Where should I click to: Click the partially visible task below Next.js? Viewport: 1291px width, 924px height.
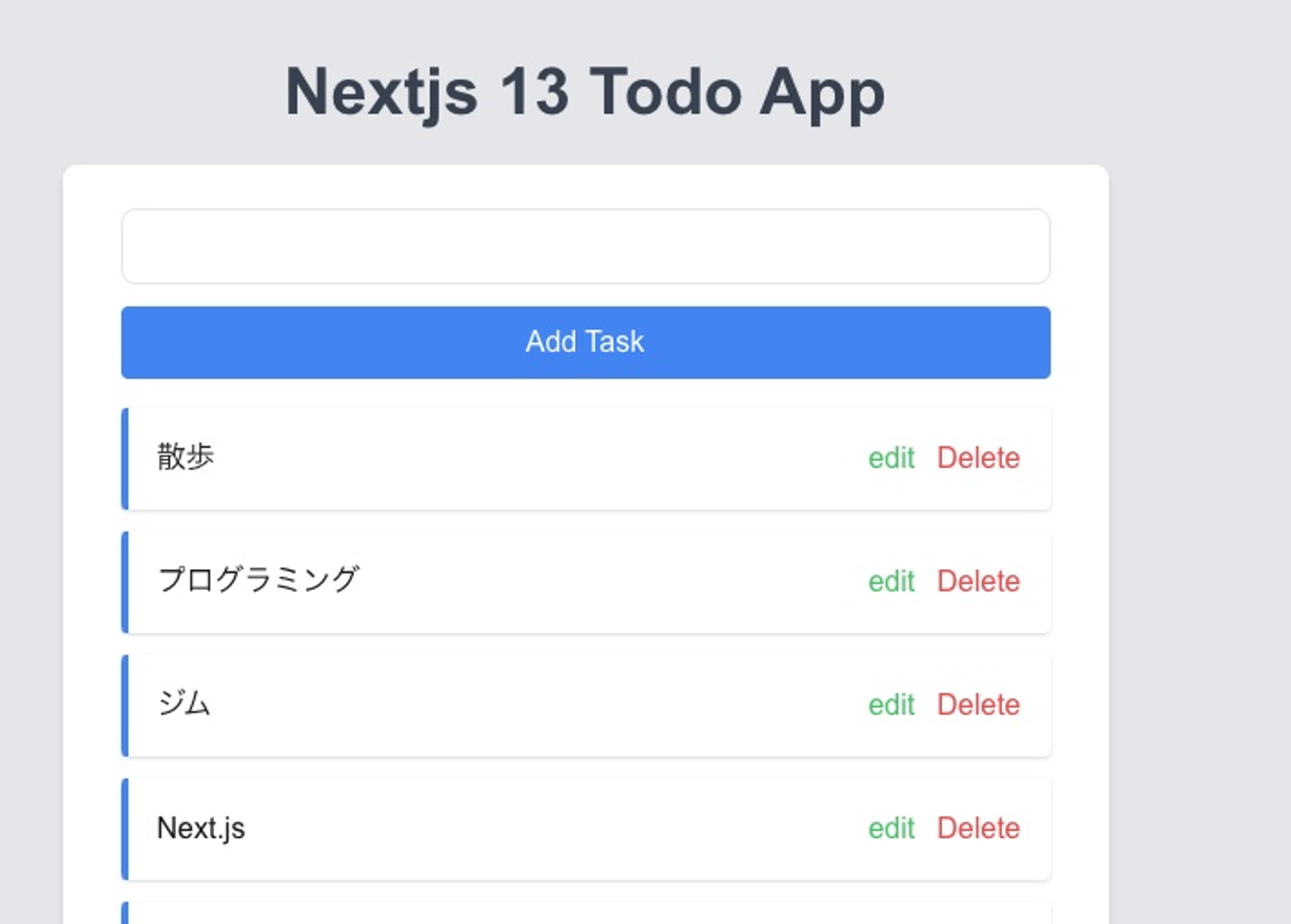pos(585,913)
